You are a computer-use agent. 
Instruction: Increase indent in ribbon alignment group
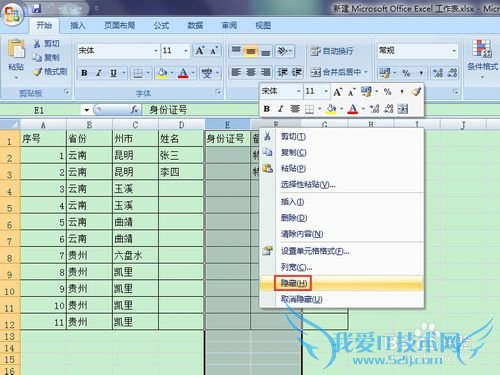296,72
